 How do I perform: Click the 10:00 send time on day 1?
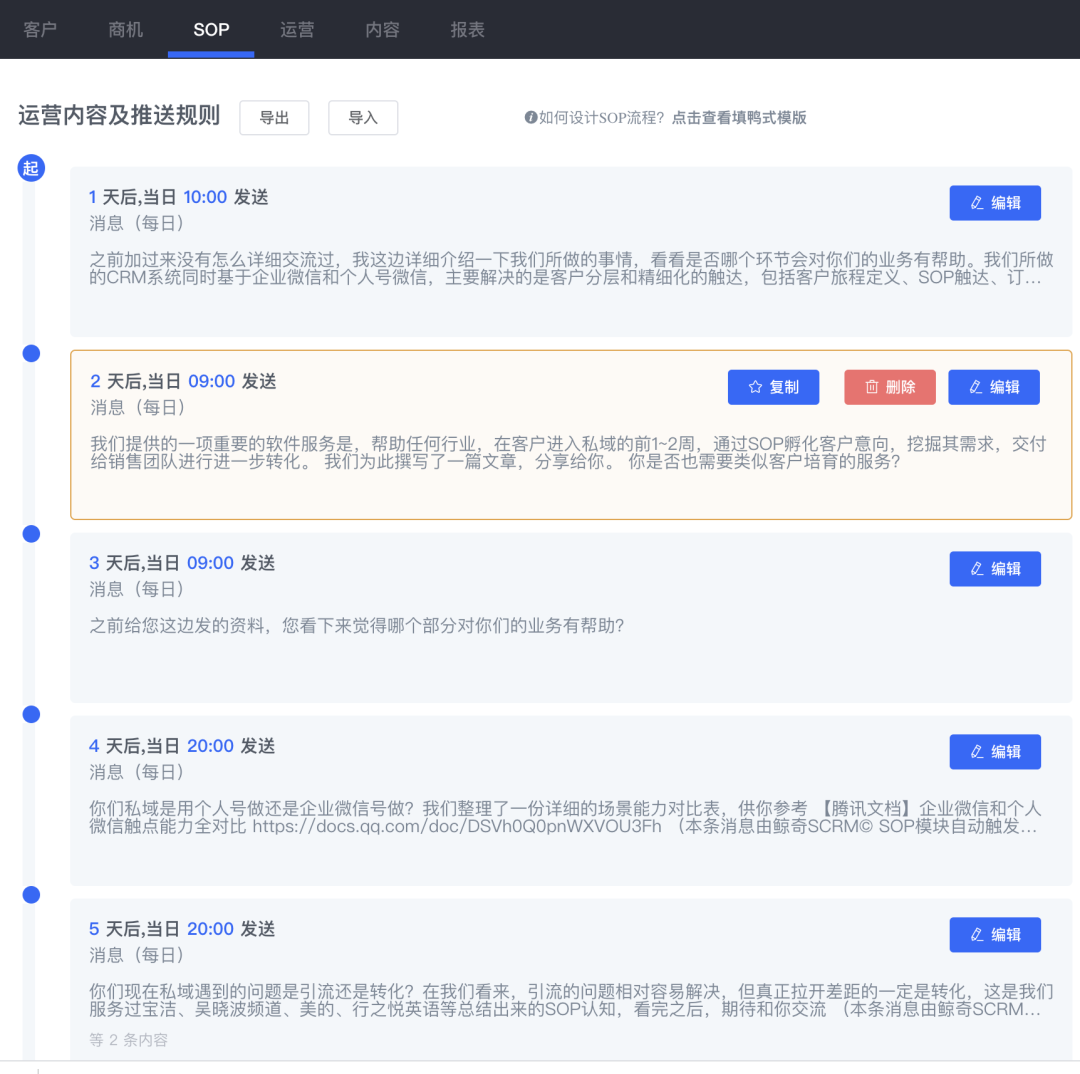tap(205, 197)
